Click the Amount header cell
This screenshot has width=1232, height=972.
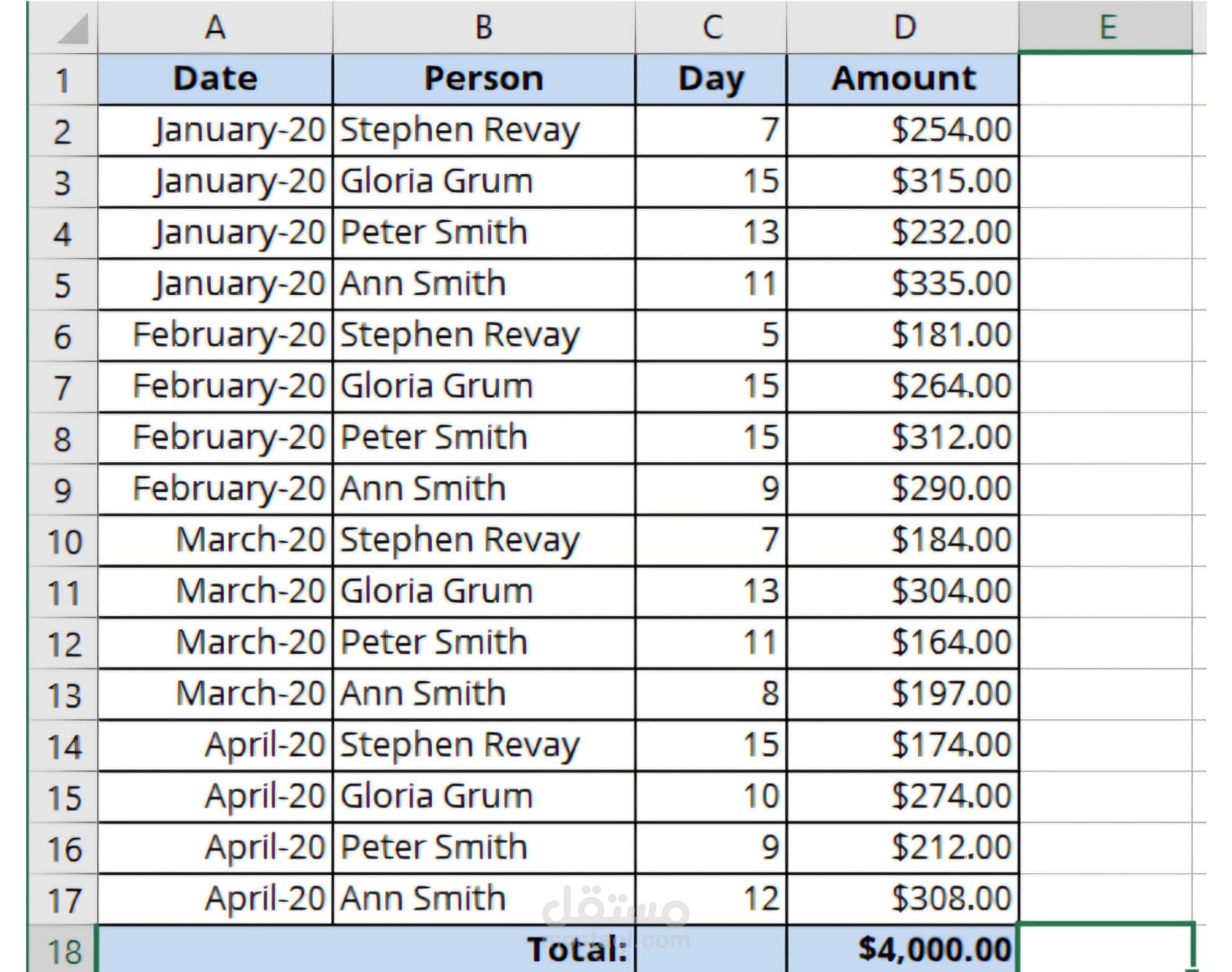tap(902, 79)
